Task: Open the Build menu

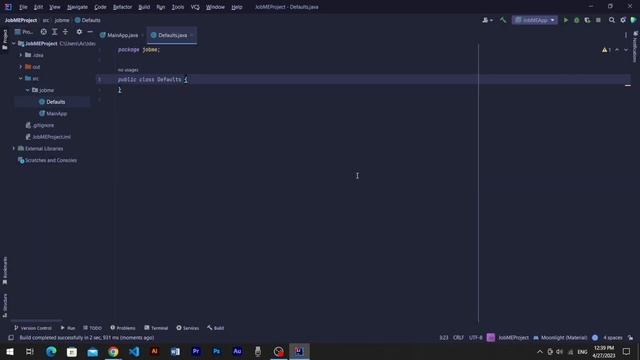Action: pos(144,7)
